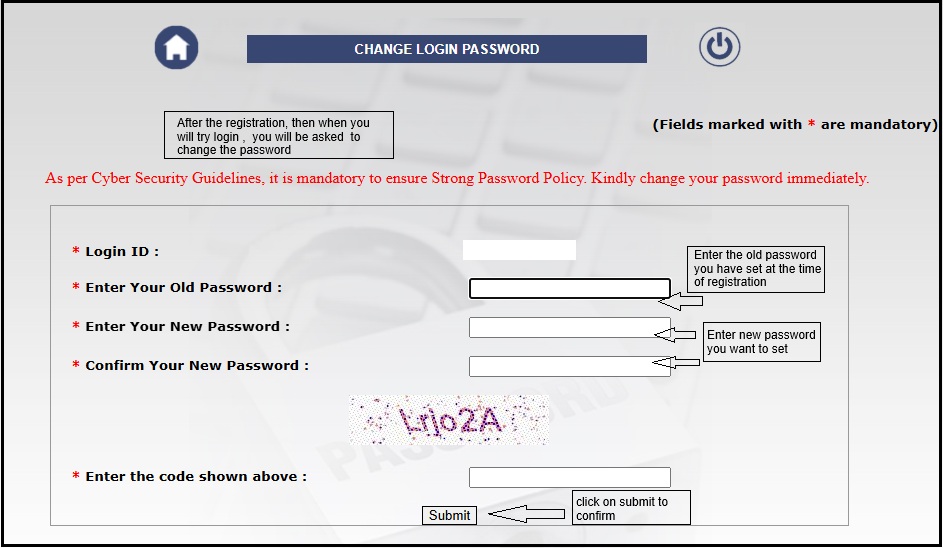
Task: Focus the New Password input box
Action: [x=569, y=327]
